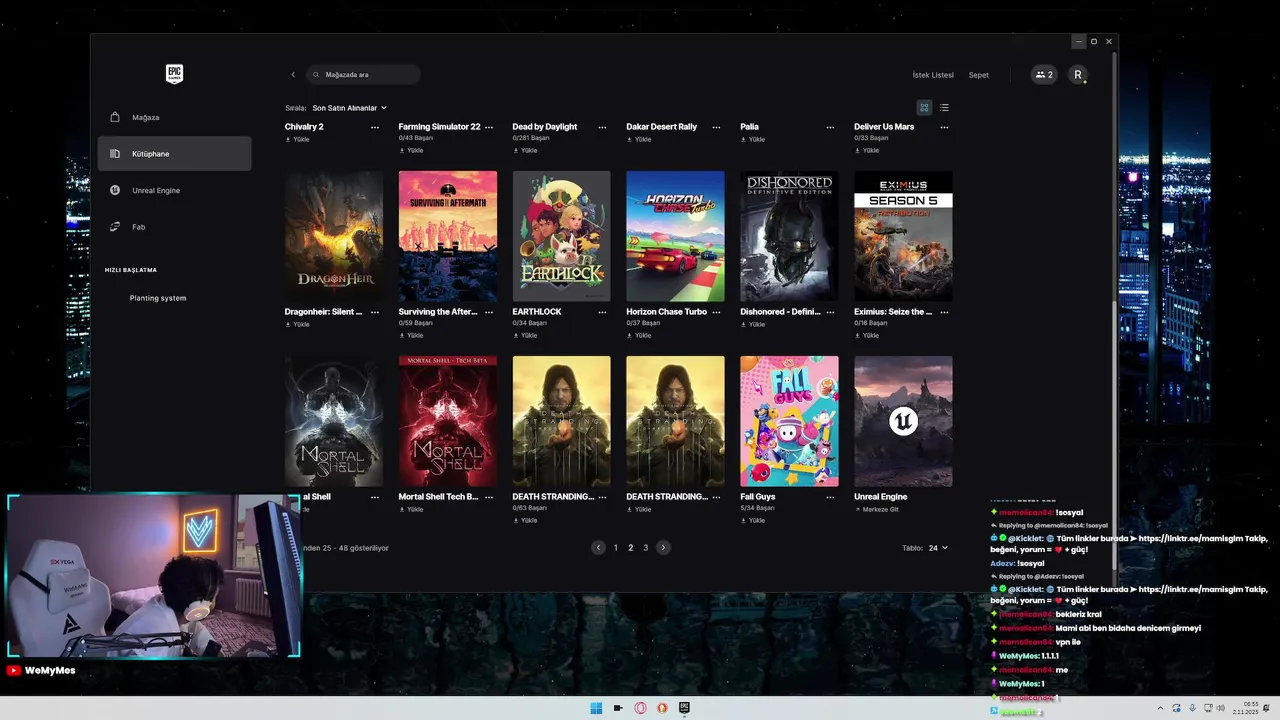The height and width of the screenshot is (720, 1280).
Task: Open three-dot menu for Mortal Shell Tech Beta
Action: click(x=489, y=497)
